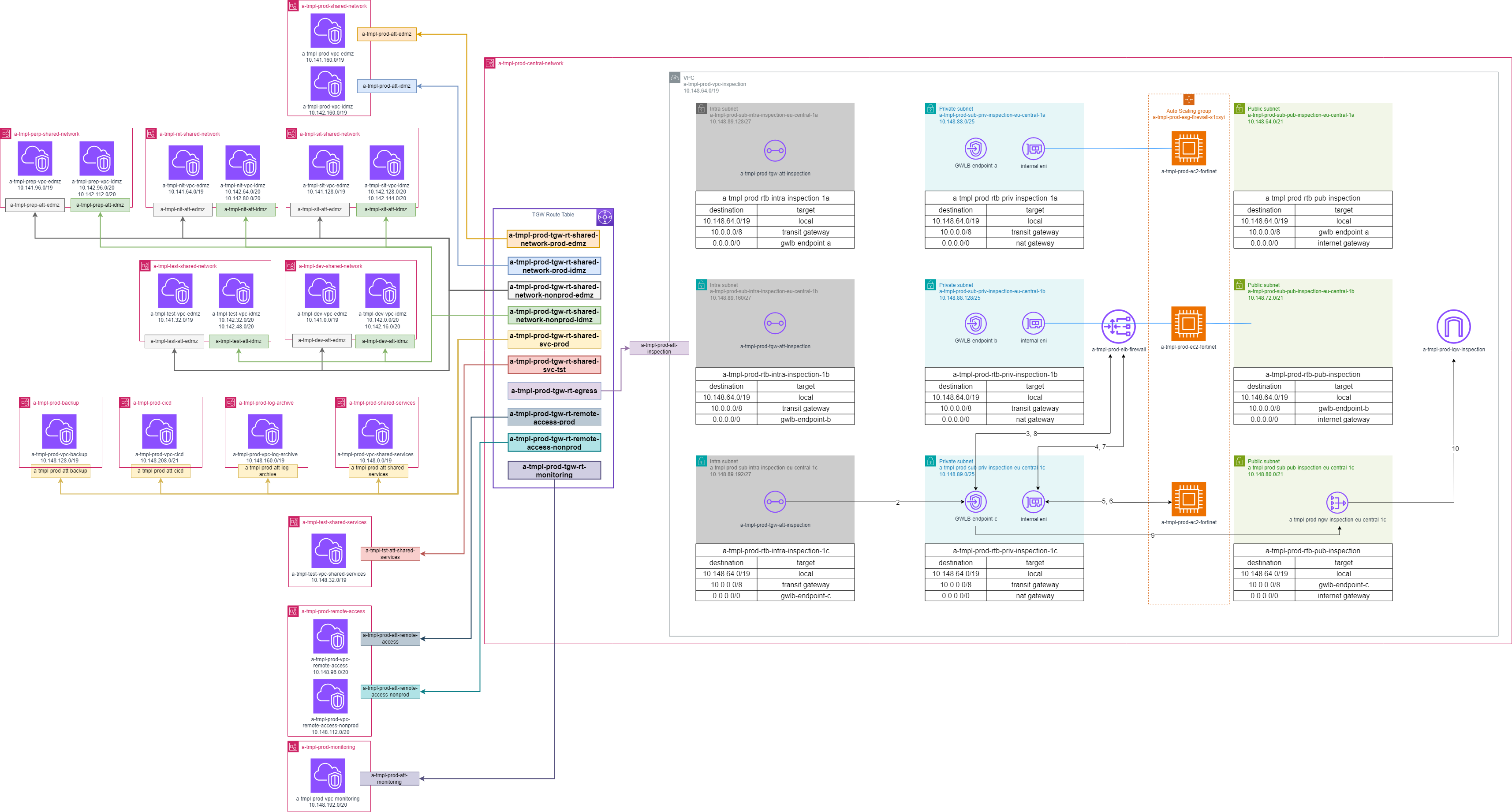Viewport: 1512px width, 812px height.
Task: Select the a-tmpl-prep-att-idmz attachment box
Action: point(101,205)
